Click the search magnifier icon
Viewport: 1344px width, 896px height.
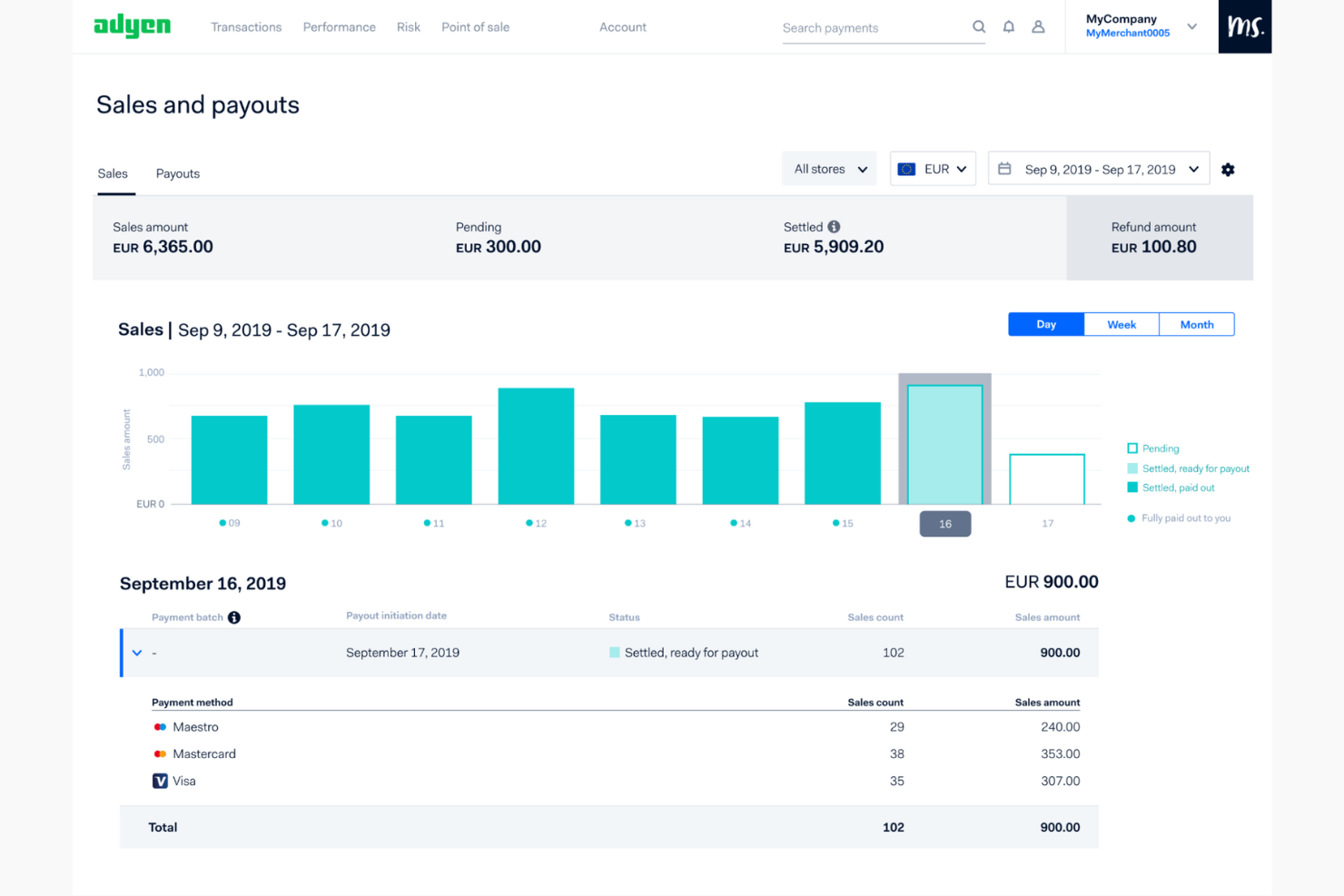pos(979,27)
